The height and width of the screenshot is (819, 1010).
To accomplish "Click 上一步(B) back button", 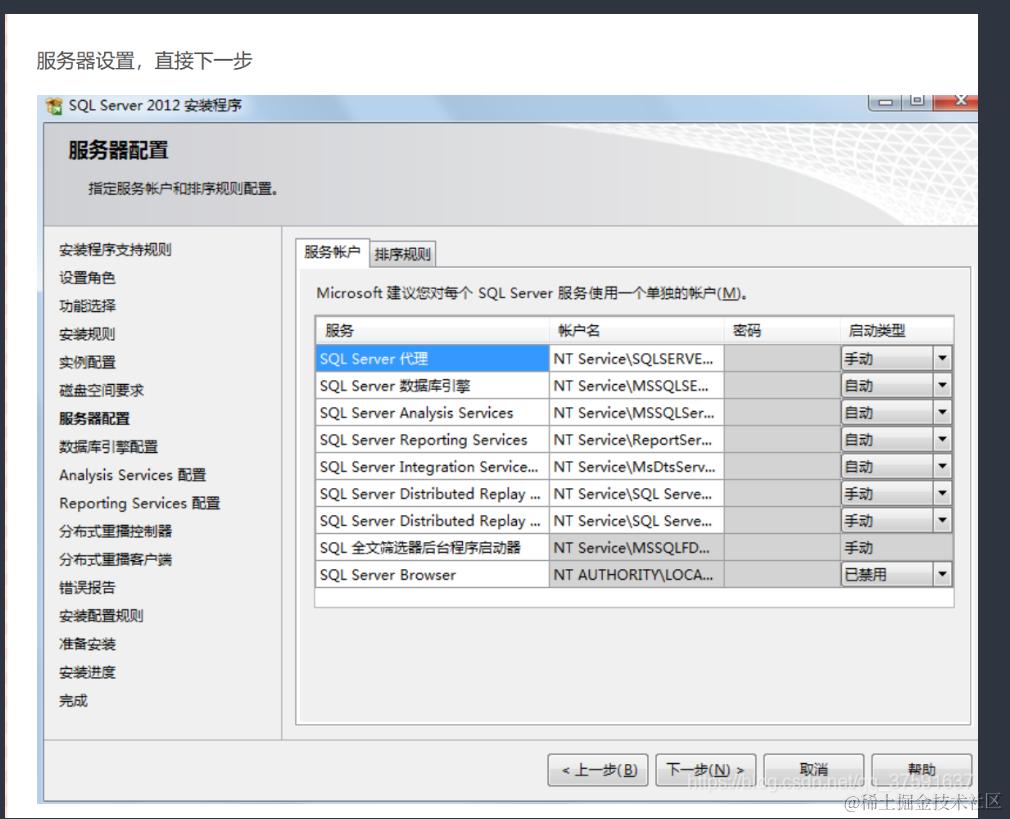I will click(x=598, y=770).
